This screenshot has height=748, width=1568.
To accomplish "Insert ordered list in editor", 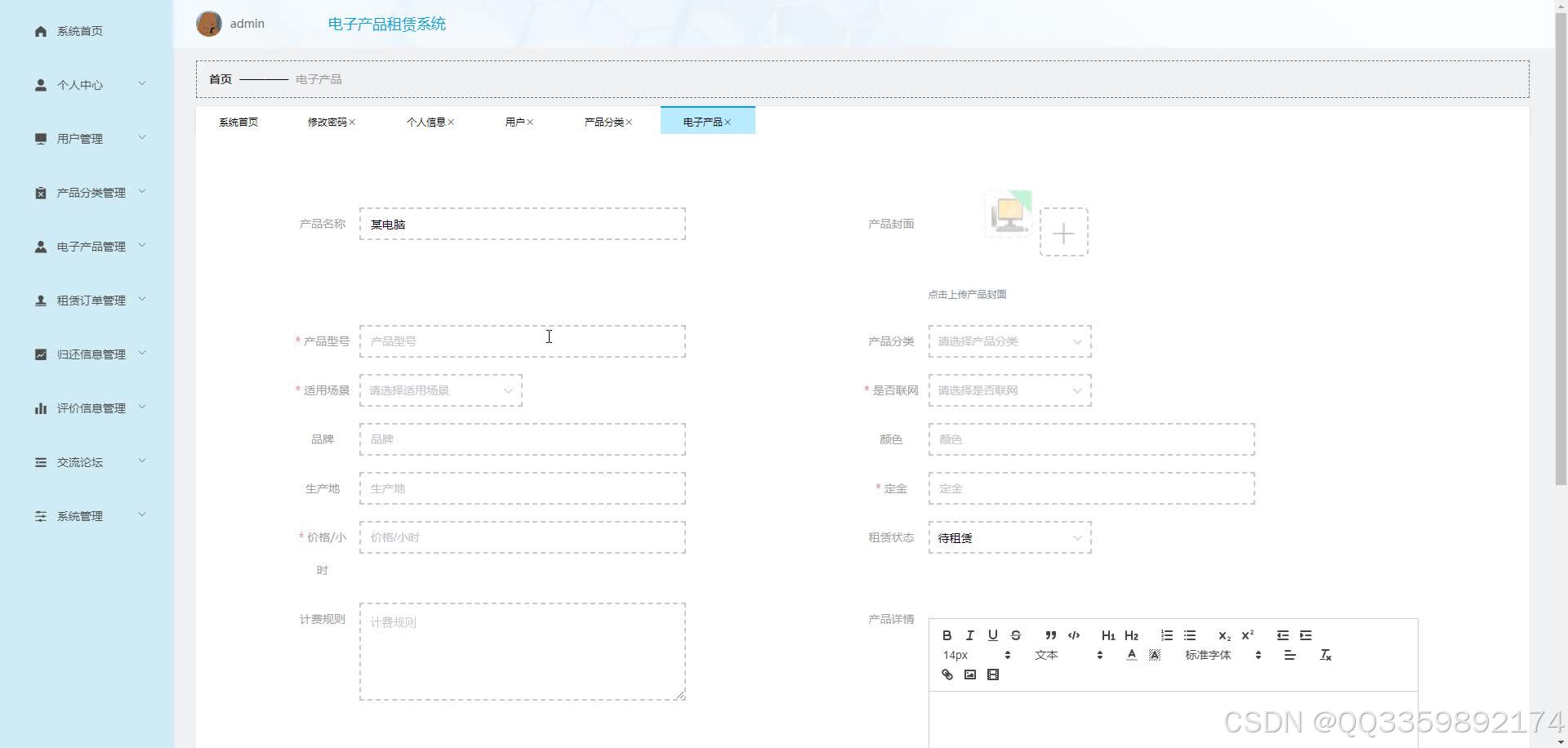I will tap(1166, 635).
